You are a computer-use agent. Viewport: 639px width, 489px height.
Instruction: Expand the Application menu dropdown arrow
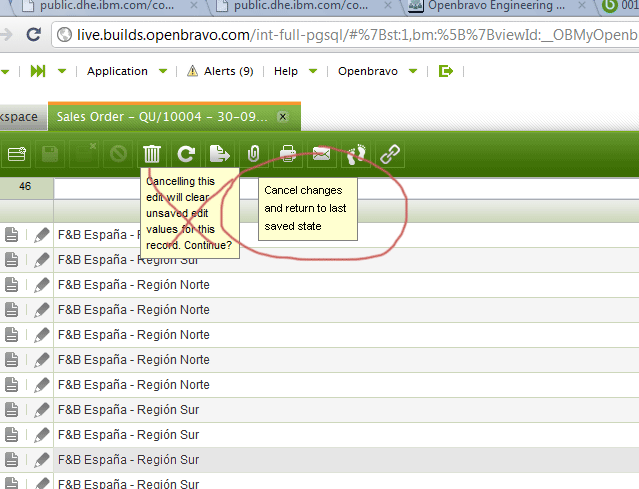pos(163,71)
